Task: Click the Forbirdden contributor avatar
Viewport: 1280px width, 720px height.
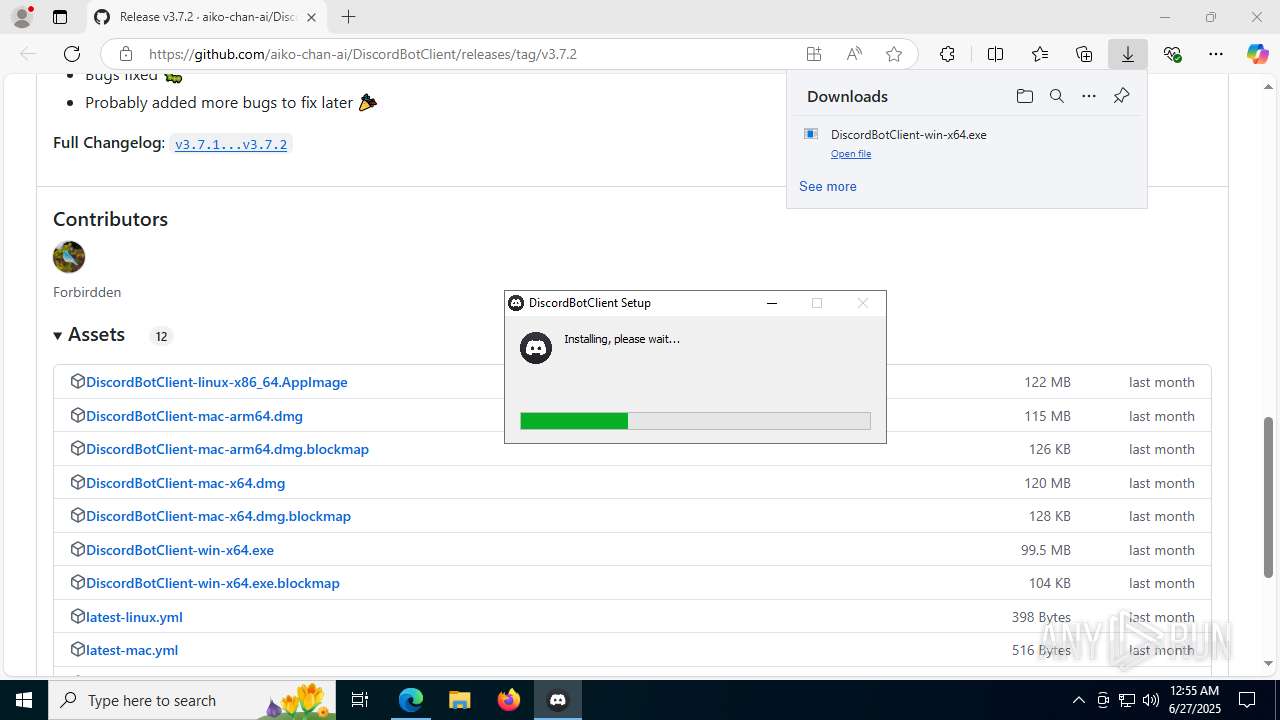Action: coord(69,257)
